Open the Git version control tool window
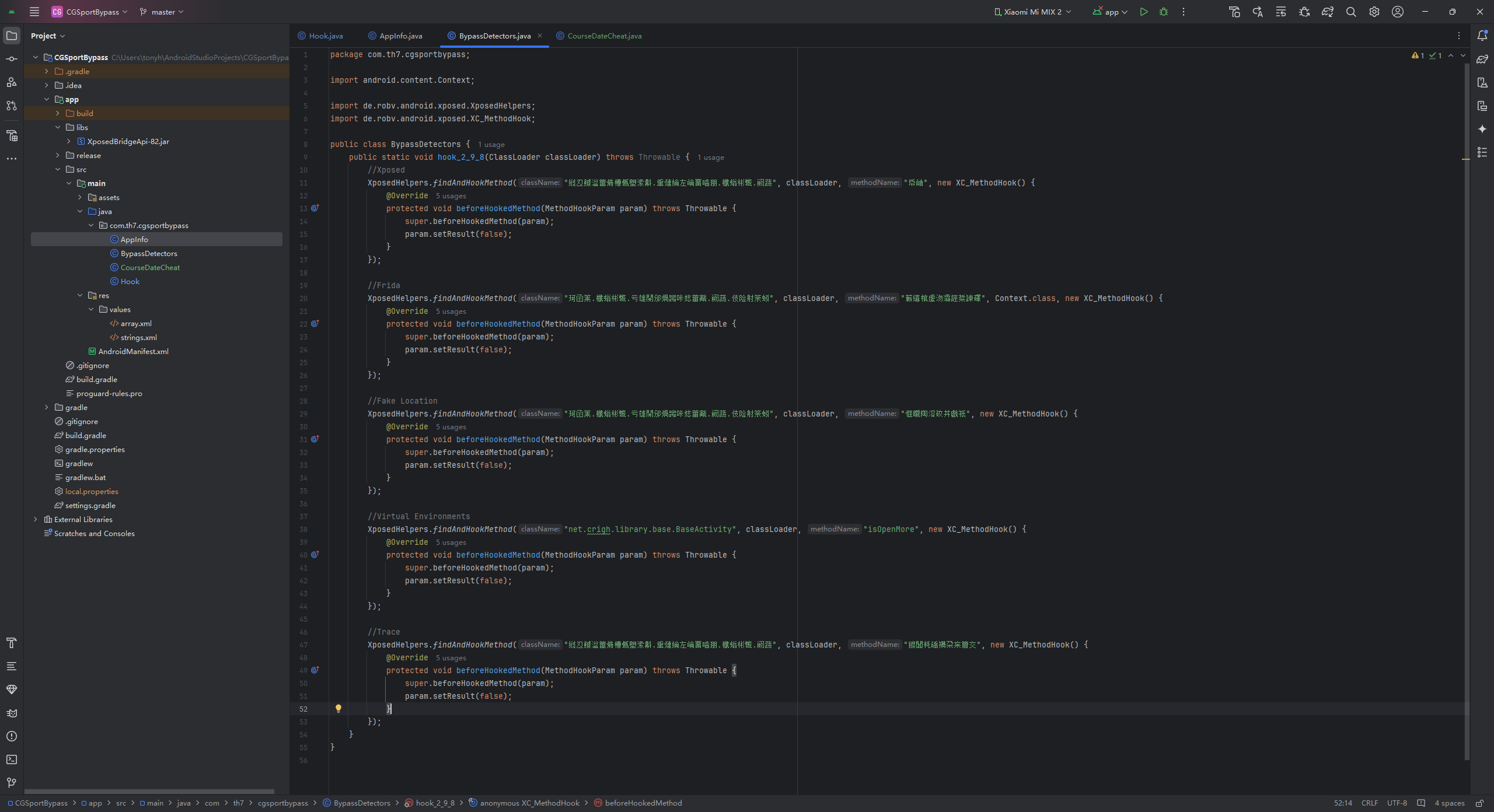The image size is (1494, 812). (12, 783)
